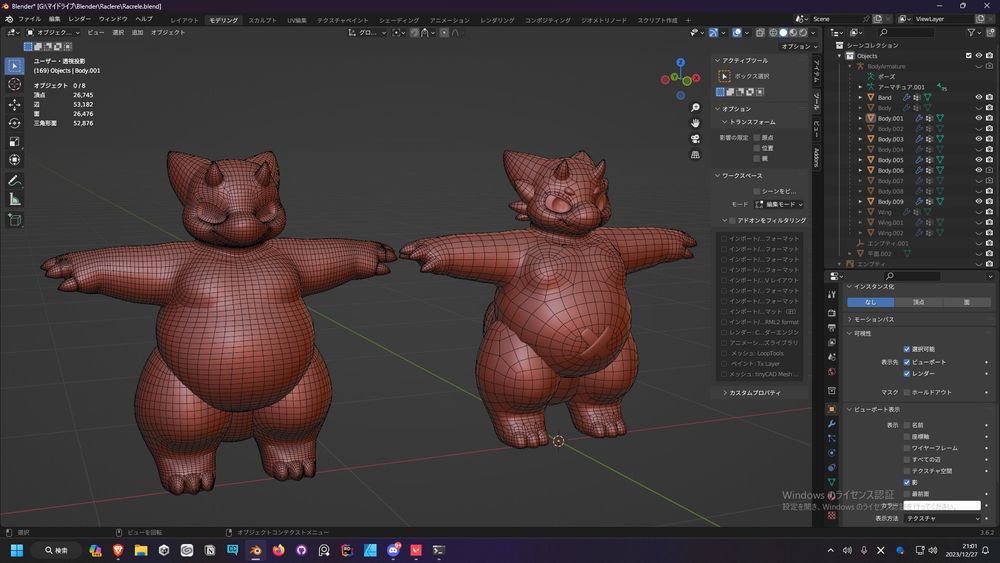Viewport: 1000px width, 563px height.
Task: Open File Explorer from taskbar
Action: (141, 550)
